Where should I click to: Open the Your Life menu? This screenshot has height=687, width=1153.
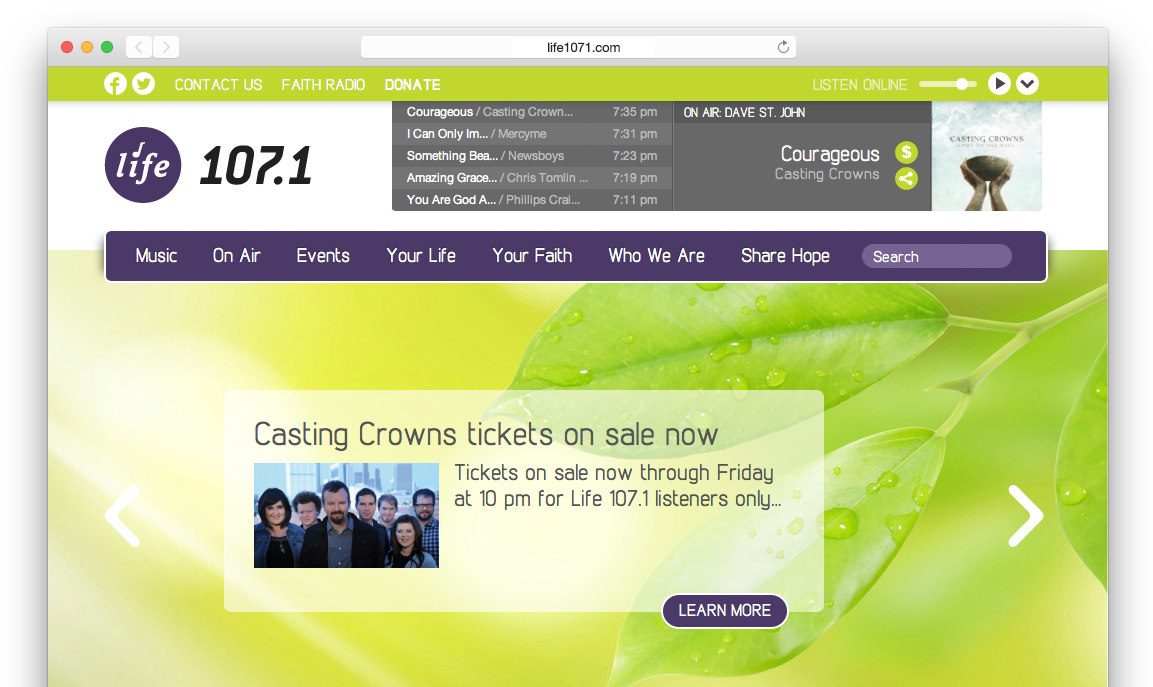(x=421, y=256)
